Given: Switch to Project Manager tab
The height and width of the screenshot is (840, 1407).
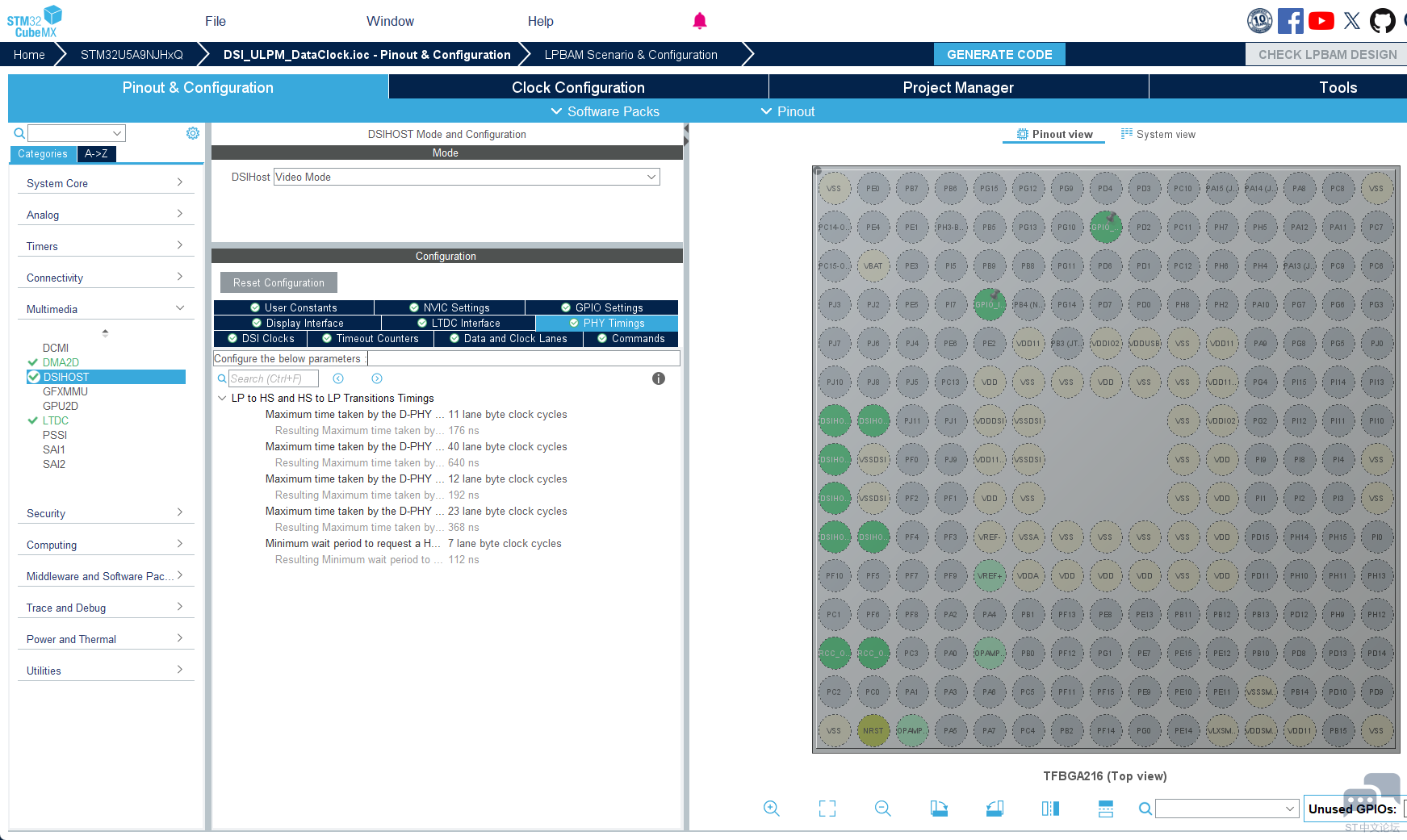Looking at the screenshot, I should click(x=958, y=87).
